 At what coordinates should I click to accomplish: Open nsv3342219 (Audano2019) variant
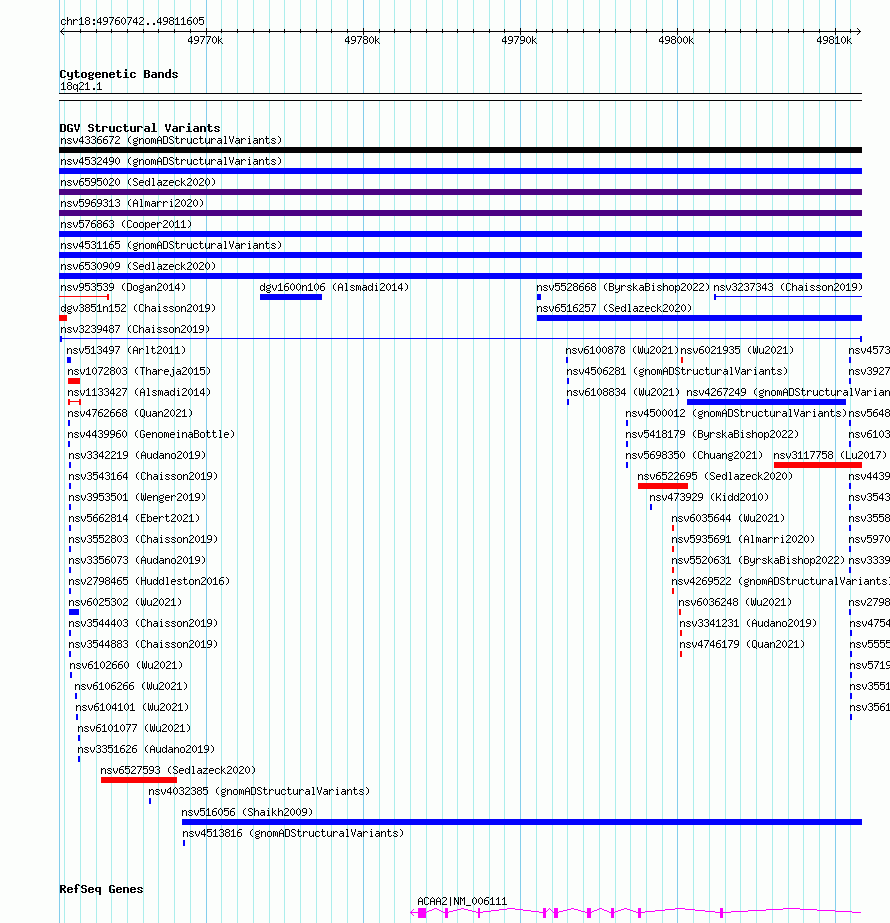click(137, 456)
